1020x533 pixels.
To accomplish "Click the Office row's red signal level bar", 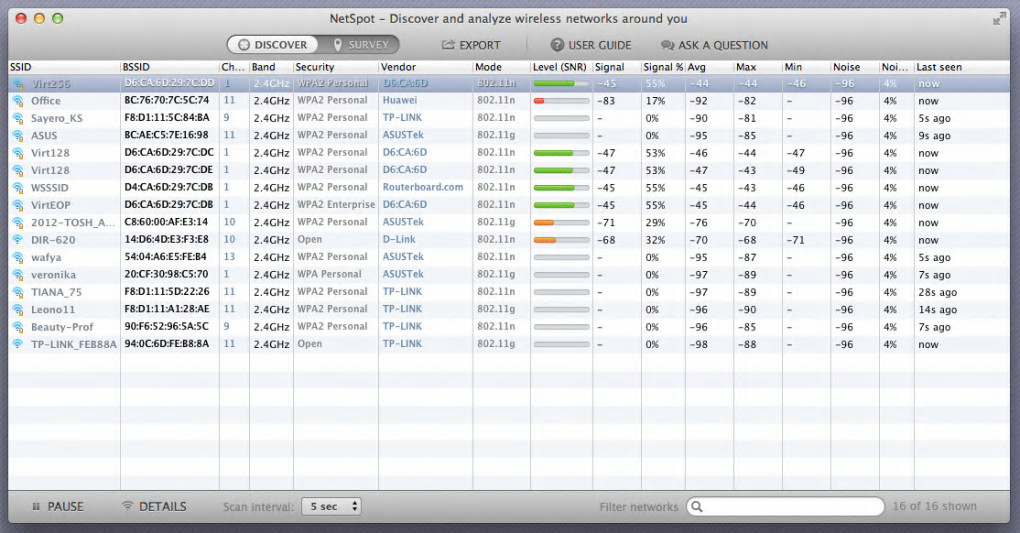I will coord(561,101).
